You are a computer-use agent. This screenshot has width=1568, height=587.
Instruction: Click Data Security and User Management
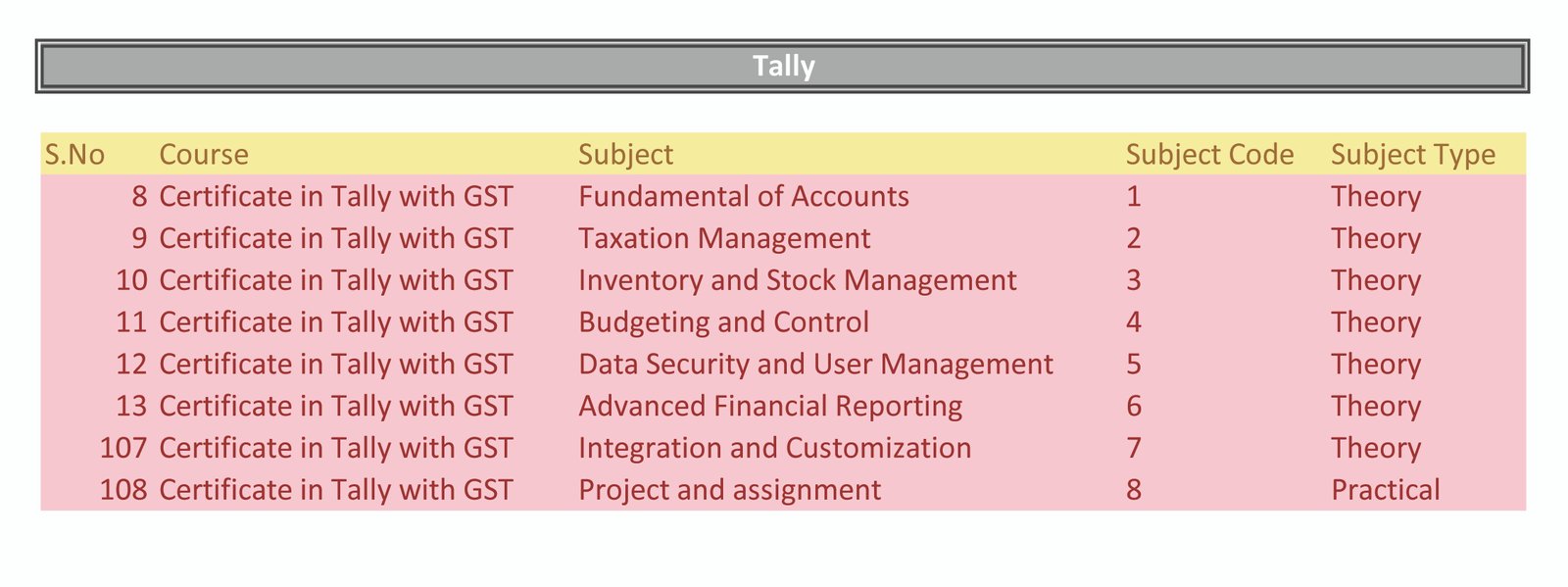[x=815, y=366]
